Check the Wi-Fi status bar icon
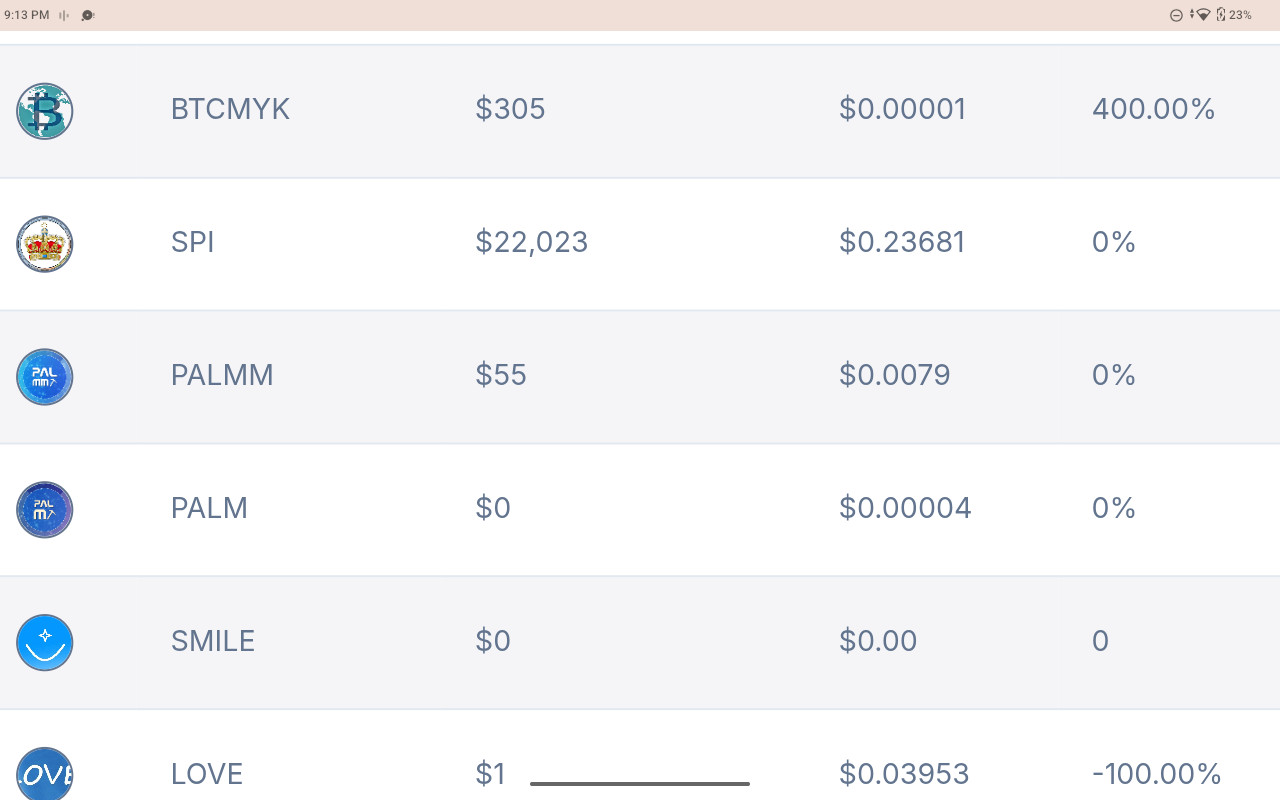Screen dimensions: 1280x800 pyautogui.click(x=1202, y=15)
